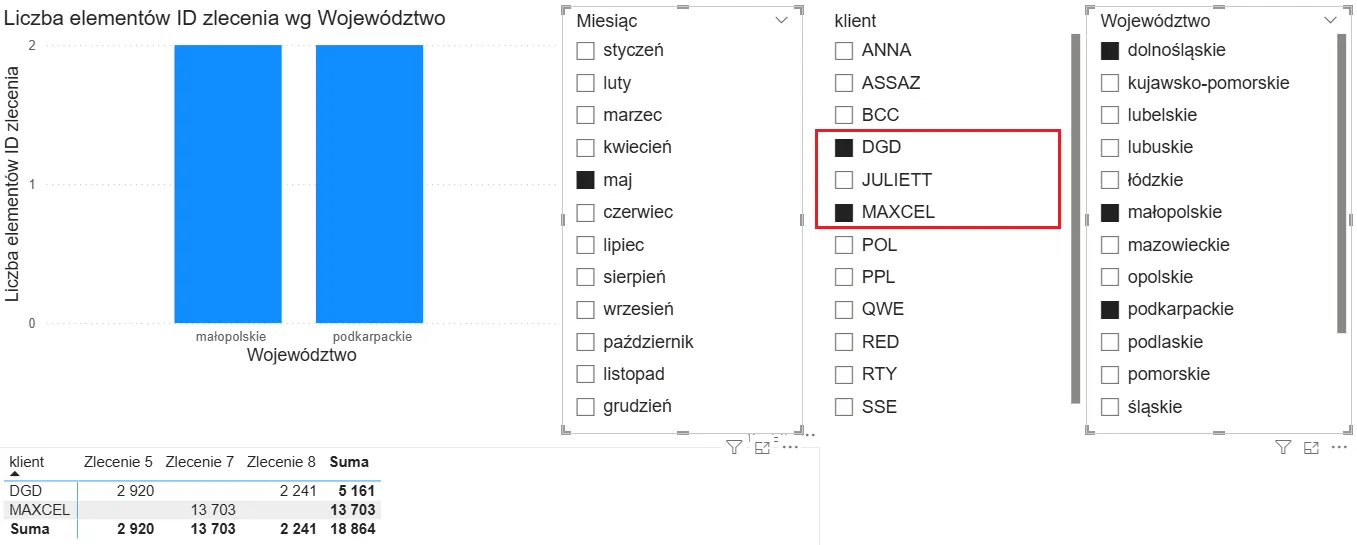The image size is (1357, 545).
Task: Click the sort arrow under the klient column header
Action: pos(15,474)
